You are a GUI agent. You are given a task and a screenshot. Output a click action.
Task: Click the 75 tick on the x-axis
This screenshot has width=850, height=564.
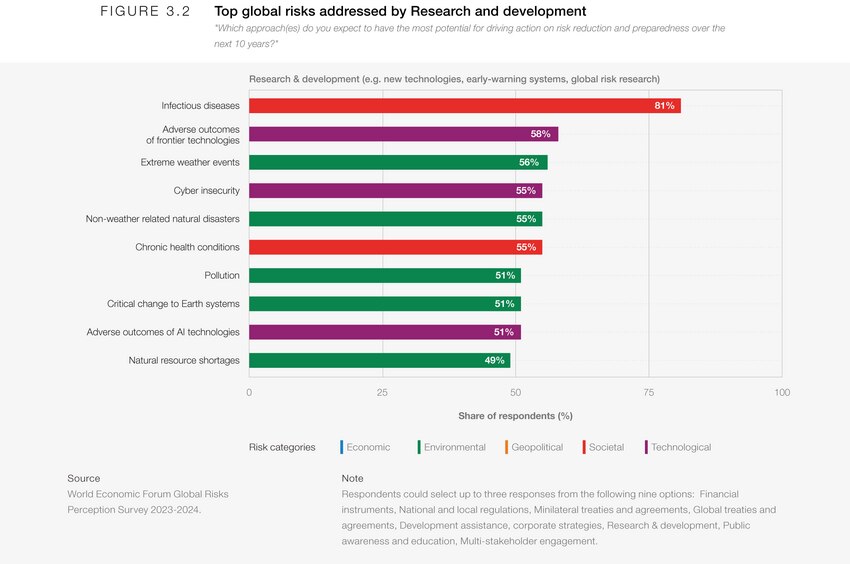pyautogui.click(x=648, y=392)
